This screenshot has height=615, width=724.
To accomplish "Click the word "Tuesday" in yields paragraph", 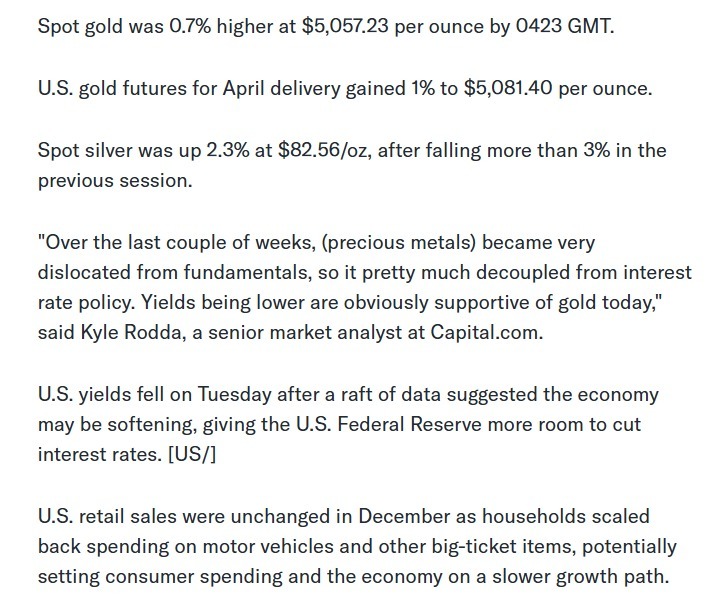I will pyautogui.click(x=235, y=395).
